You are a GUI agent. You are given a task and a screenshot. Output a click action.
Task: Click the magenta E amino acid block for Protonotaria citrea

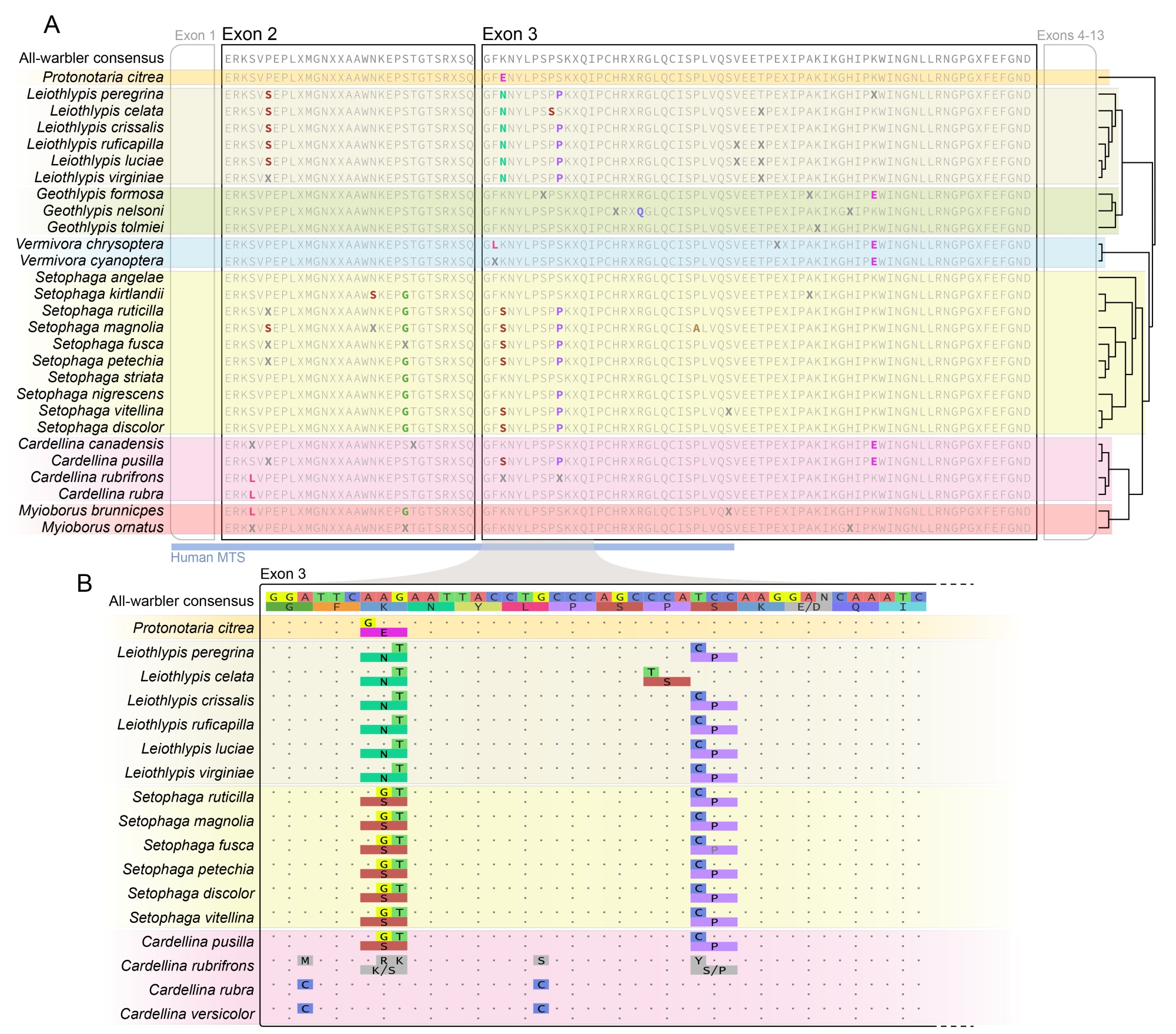point(383,633)
